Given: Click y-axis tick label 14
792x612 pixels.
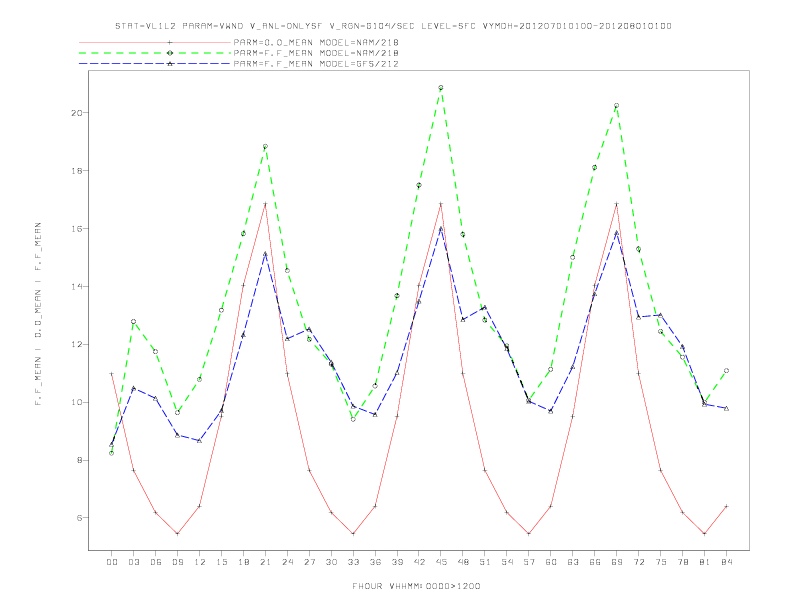Looking at the screenshot, I should (77, 287).
